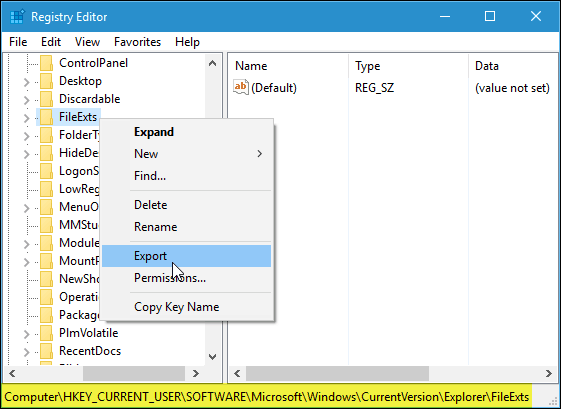Select the RecentDocs folder icon
This screenshot has height=409, width=561.
pos(47,351)
